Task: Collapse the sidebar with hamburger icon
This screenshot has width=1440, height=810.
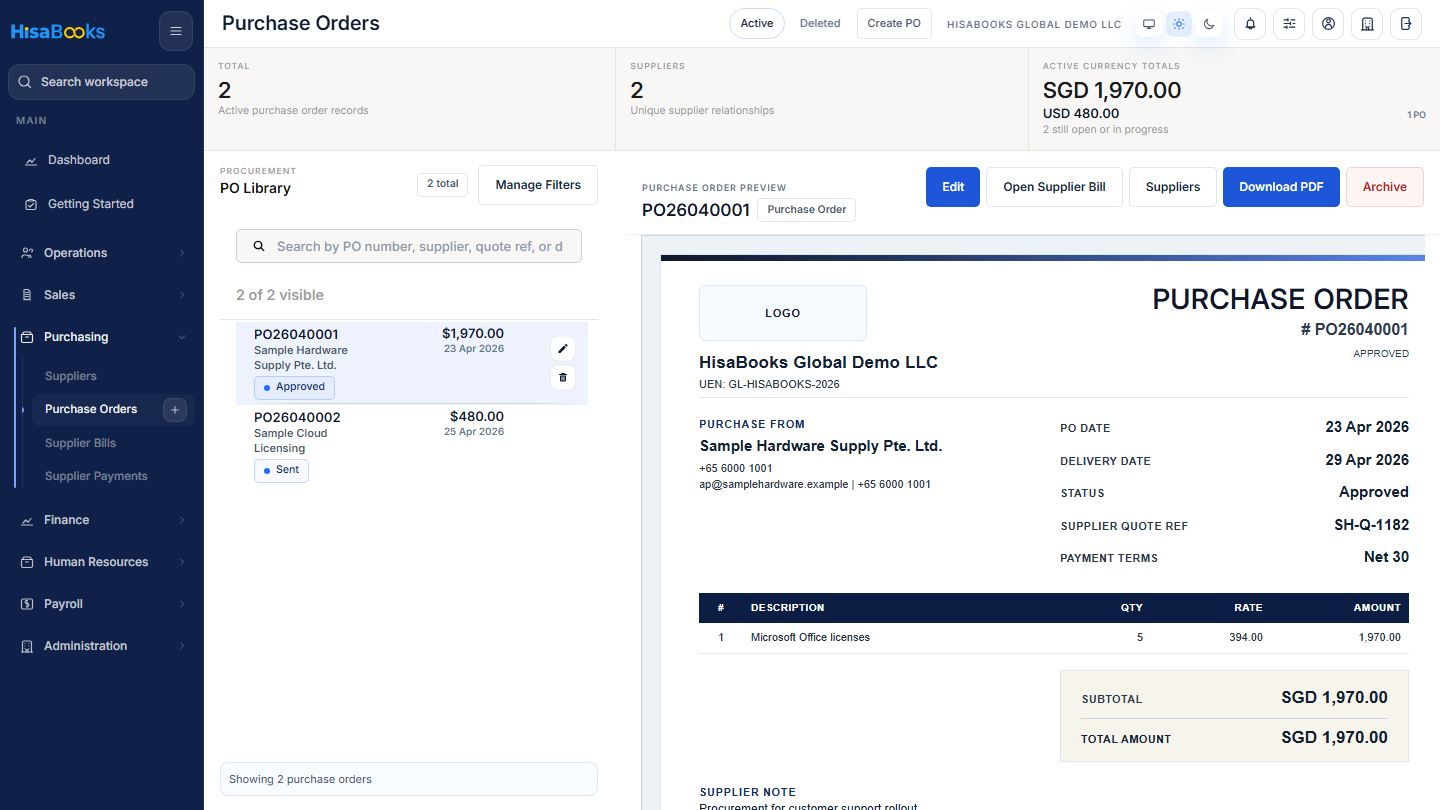Action: 176,31
